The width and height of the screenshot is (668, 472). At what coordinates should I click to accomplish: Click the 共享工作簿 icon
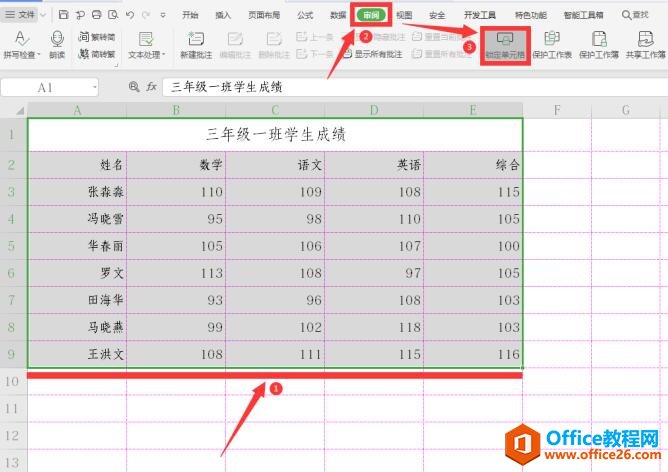tap(645, 39)
